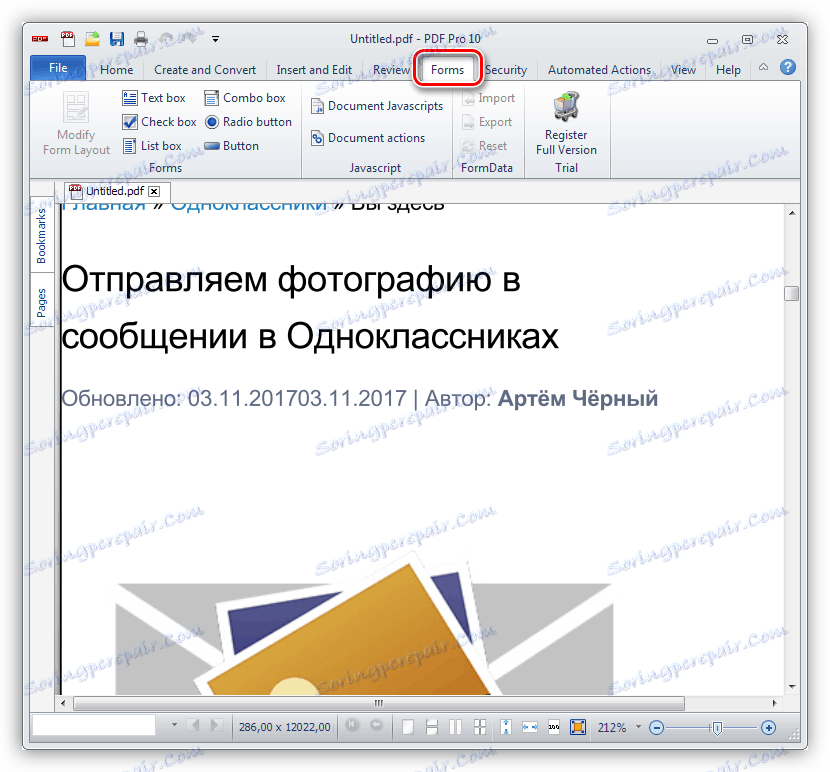Select two-page facing layout icon
The image size is (830, 772).
tap(455, 727)
